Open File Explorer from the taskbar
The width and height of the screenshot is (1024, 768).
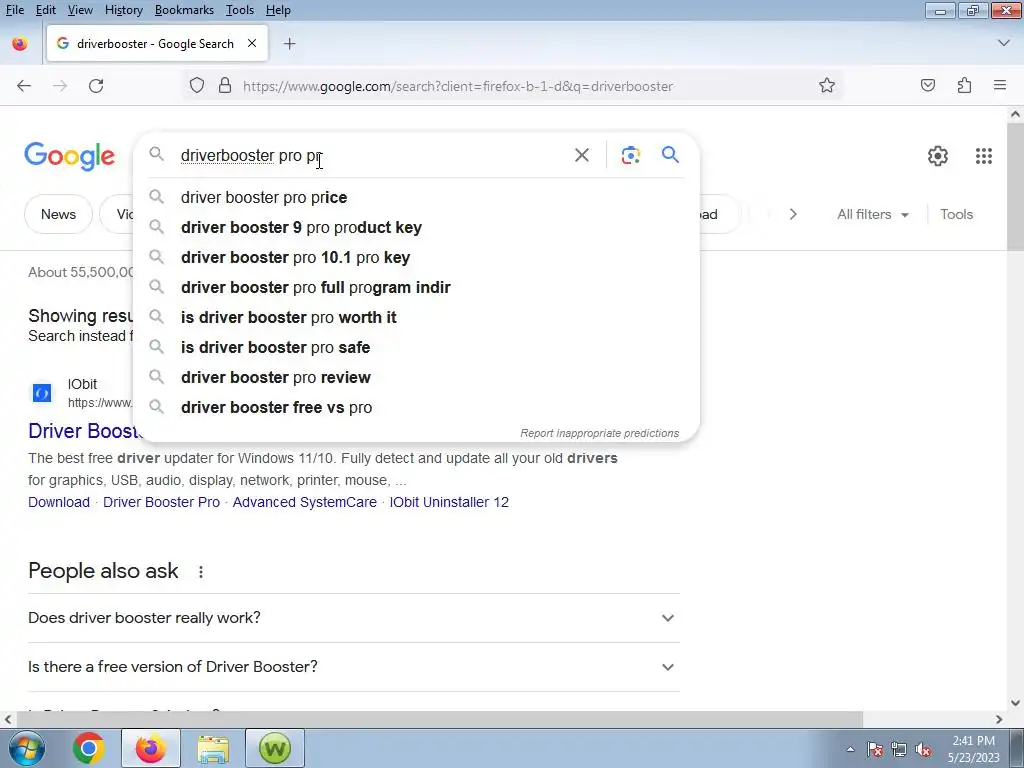213,748
